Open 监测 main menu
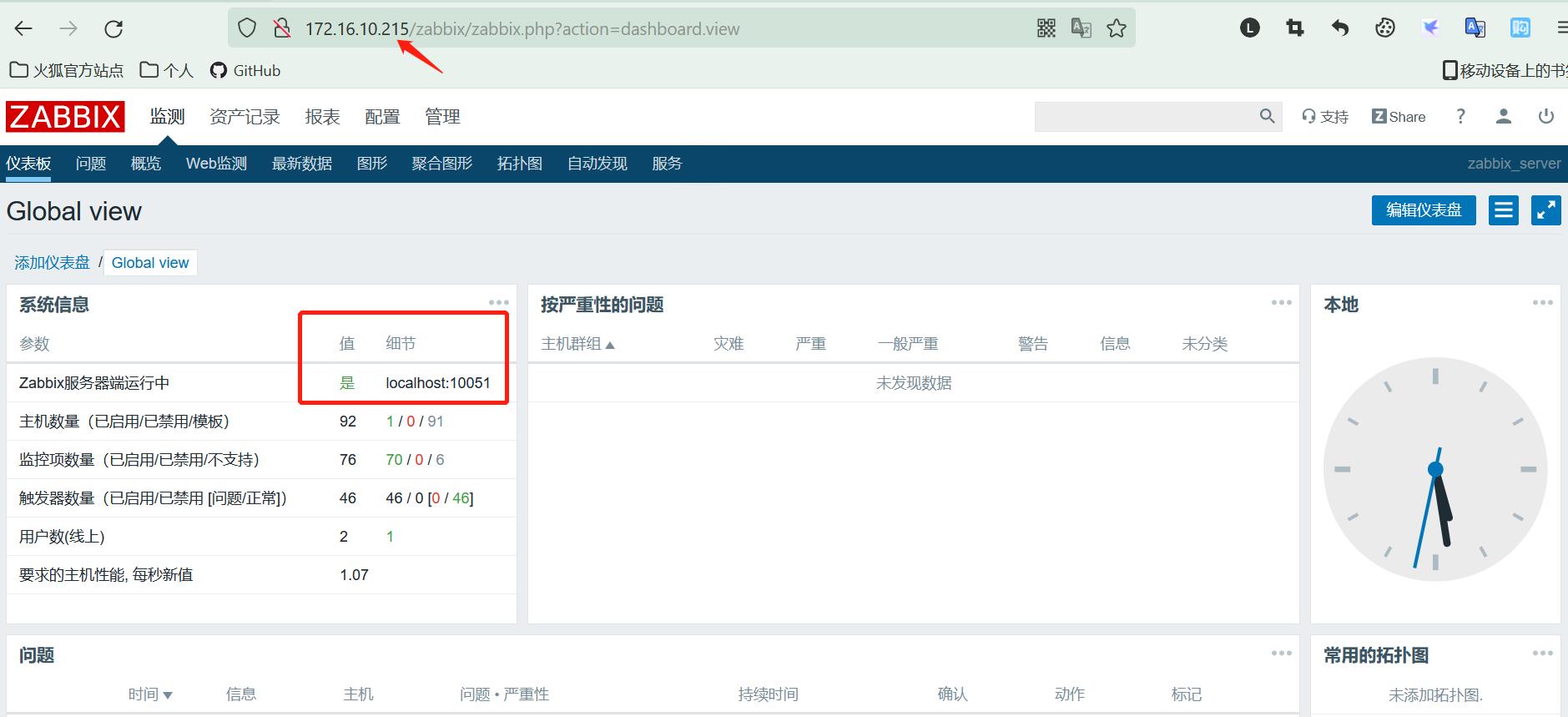Image resolution: width=1568 pixels, height=717 pixels. [x=167, y=117]
